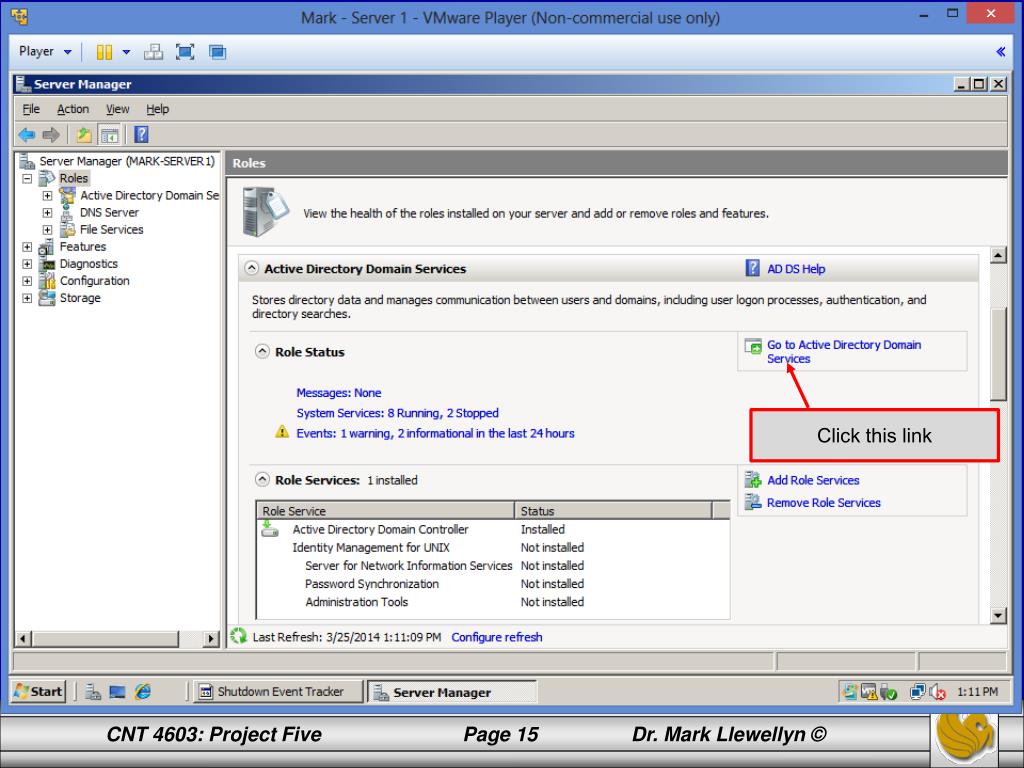Expand the DNS Server tree node

(47, 212)
